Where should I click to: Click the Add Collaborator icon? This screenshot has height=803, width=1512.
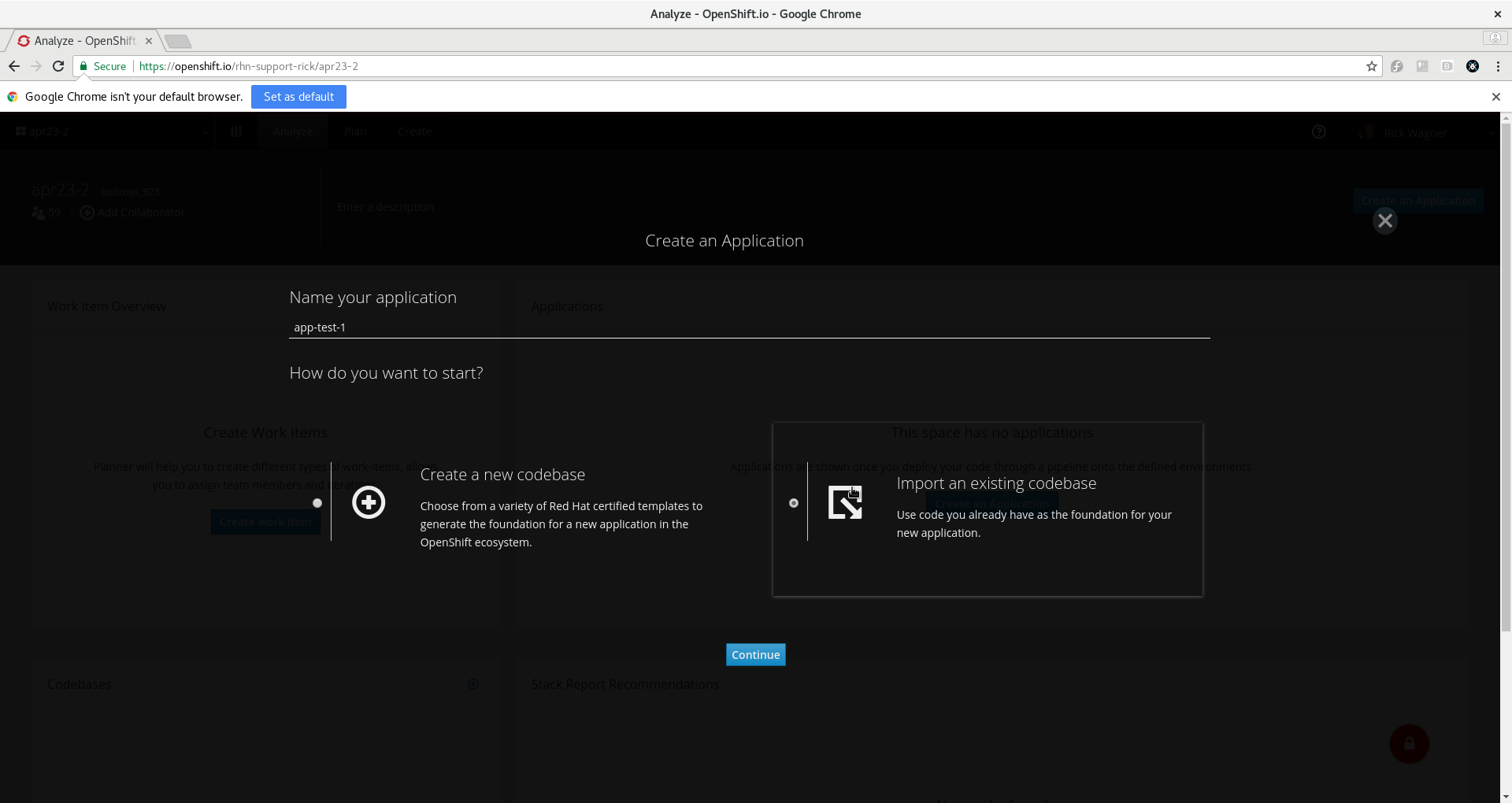[87, 213]
